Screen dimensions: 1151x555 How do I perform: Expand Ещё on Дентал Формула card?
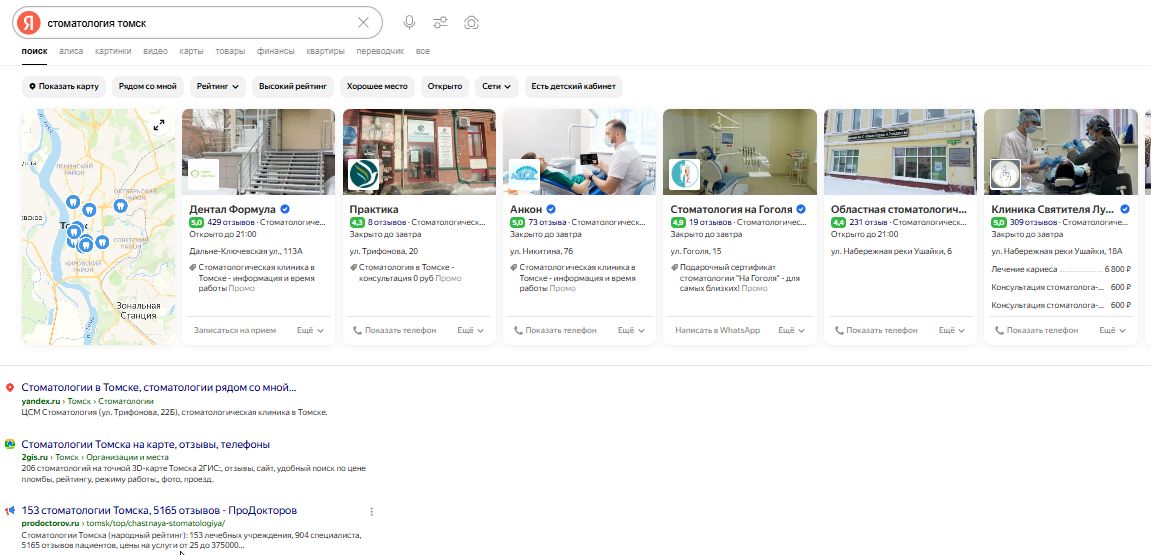click(311, 330)
